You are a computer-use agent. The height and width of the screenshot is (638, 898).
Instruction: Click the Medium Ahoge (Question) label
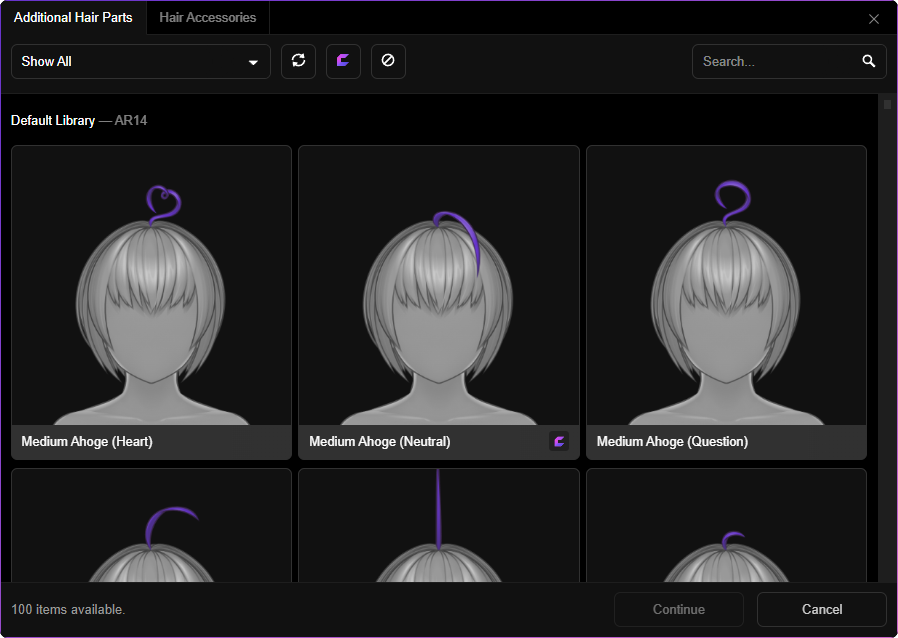tap(672, 442)
